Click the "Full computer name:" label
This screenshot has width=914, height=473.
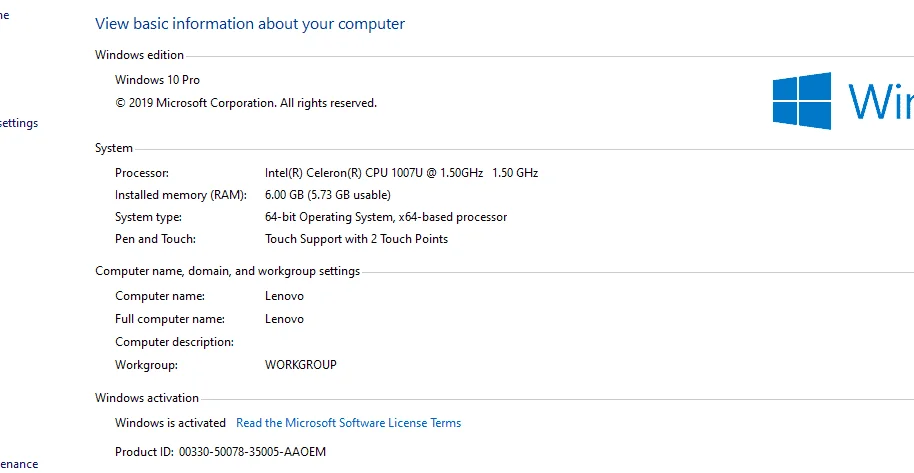pyautogui.click(x=170, y=319)
